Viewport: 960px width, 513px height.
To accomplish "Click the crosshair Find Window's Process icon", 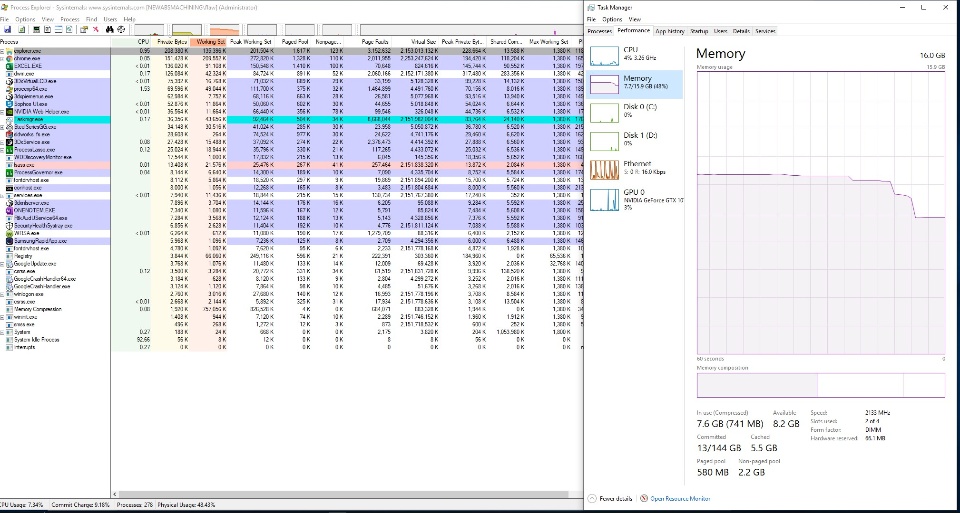I will (121, 29).
